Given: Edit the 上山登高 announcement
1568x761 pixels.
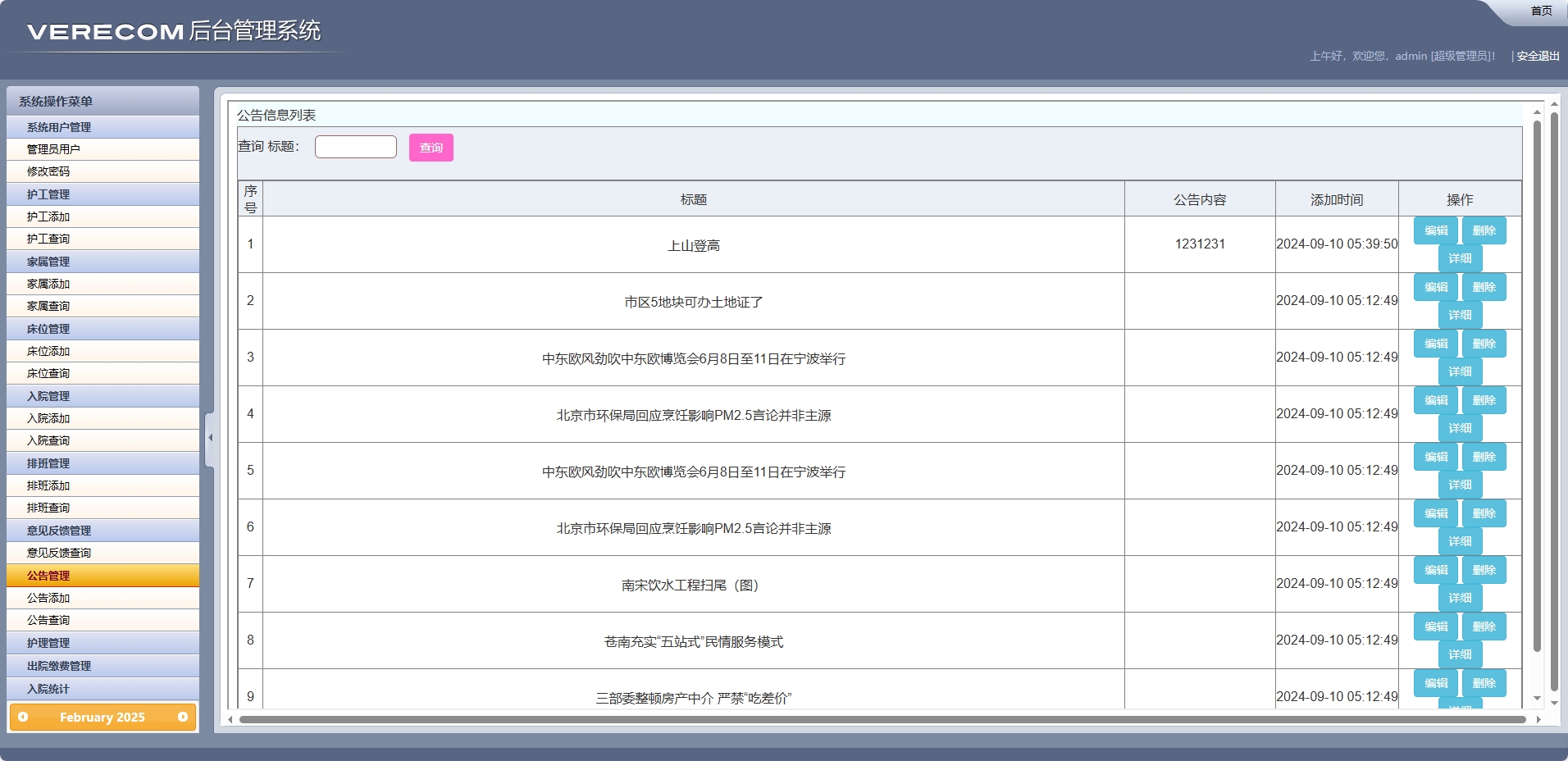Looking at the screenshot, I should tap(1436, 230).
